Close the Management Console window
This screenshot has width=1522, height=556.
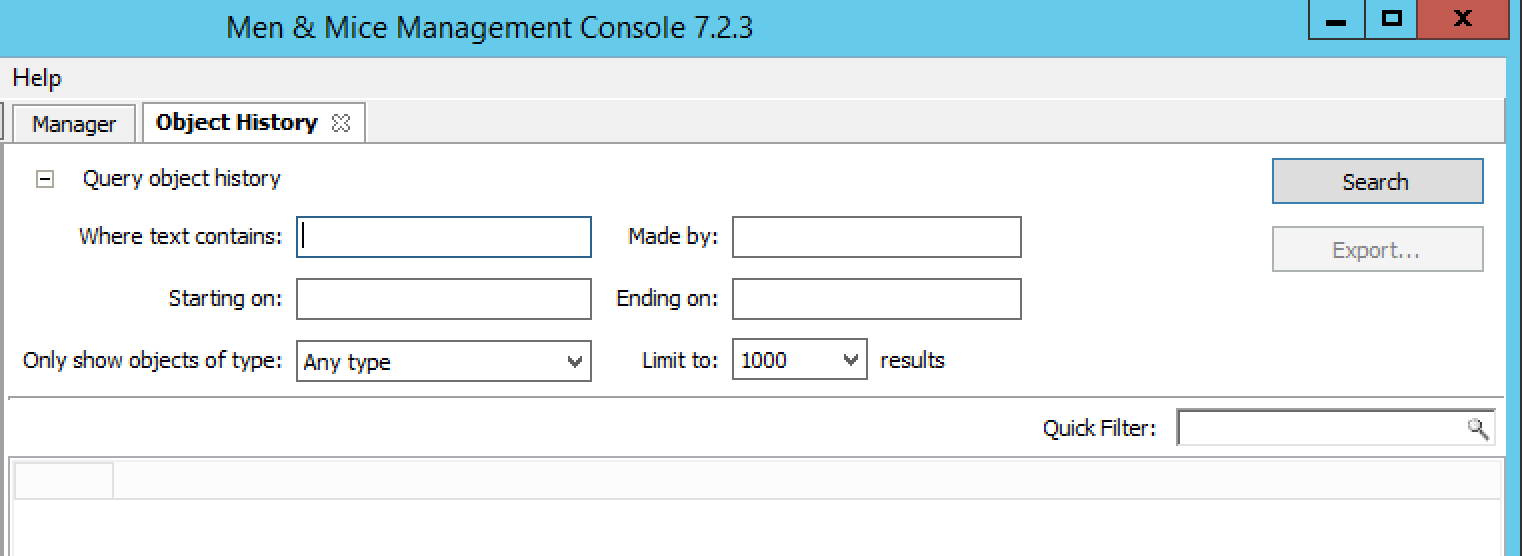tap(1462, 20)
